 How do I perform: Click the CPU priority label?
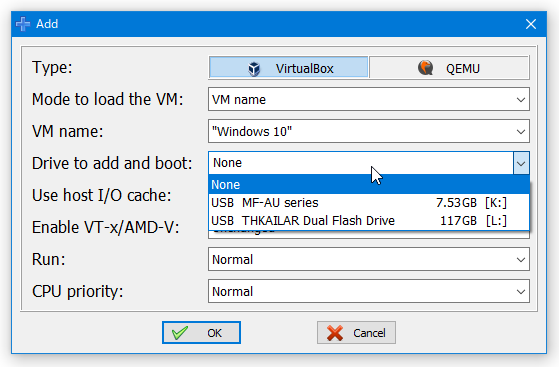click(x=77, y=291)
